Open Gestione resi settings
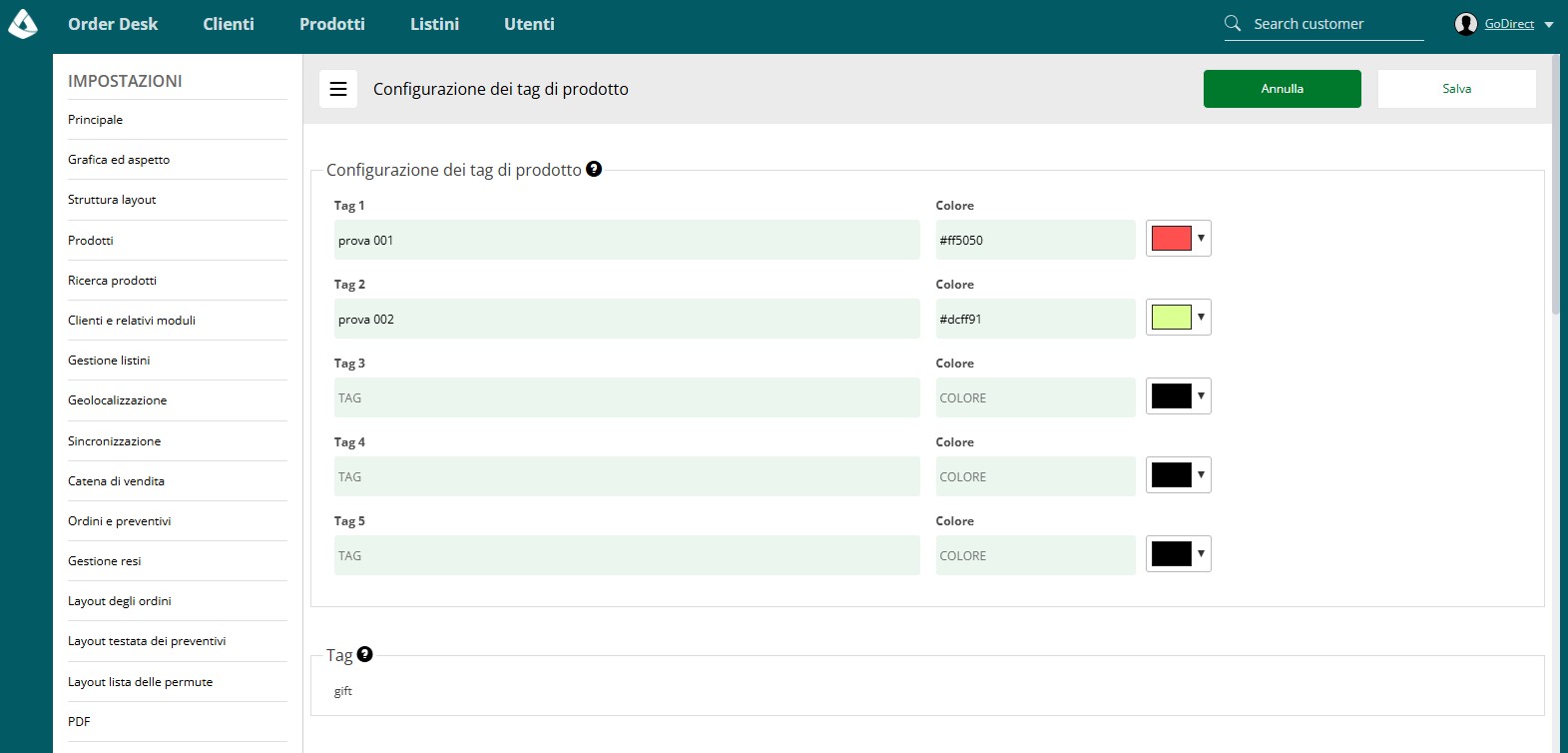Viewport: 1568px width, 753px height. point(178,561)
